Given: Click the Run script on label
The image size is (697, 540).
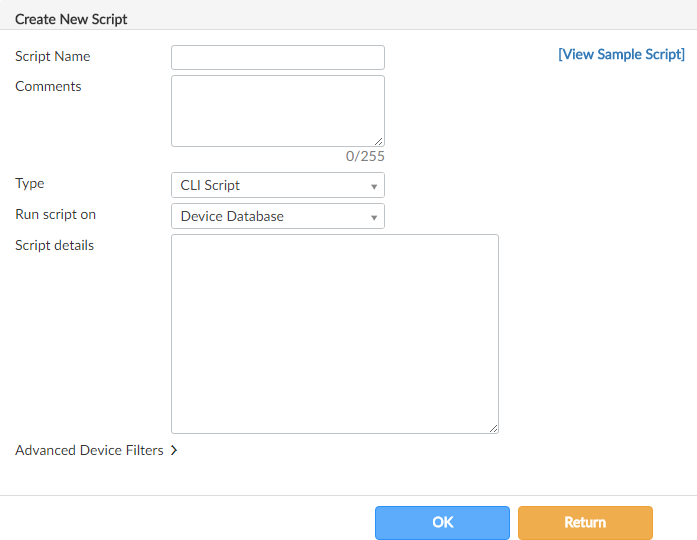Looking at the screenshot, I should coord(55,214).
